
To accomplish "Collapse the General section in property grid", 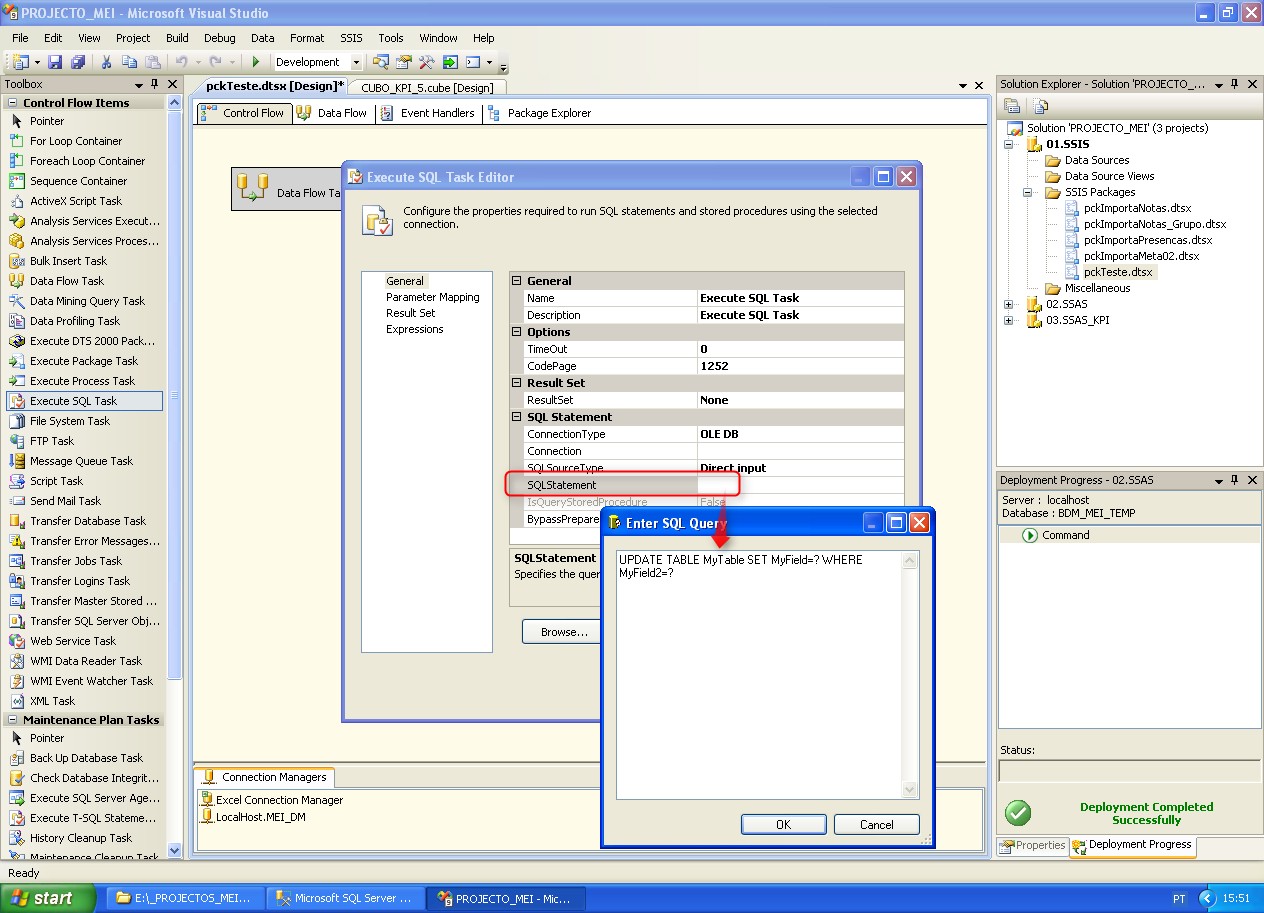I will 517,281.
